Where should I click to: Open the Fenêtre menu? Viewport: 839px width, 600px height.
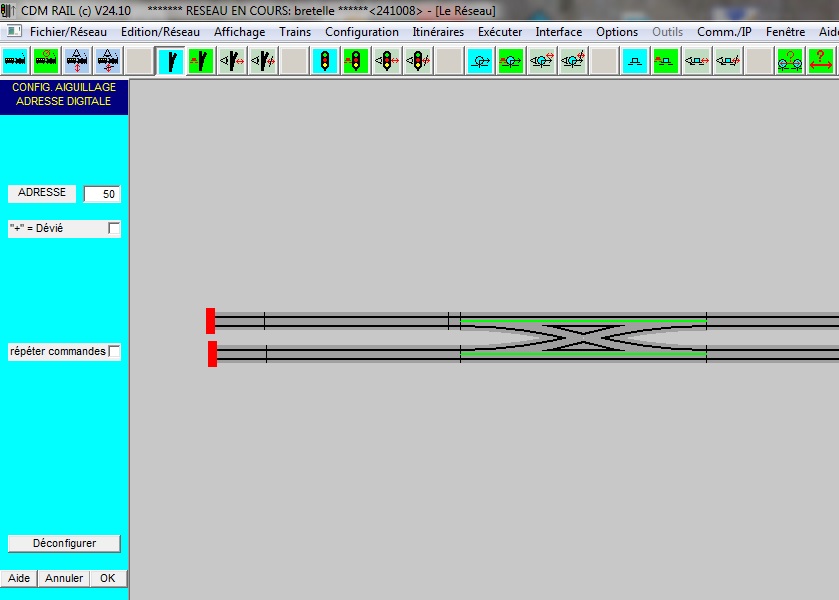785,32
